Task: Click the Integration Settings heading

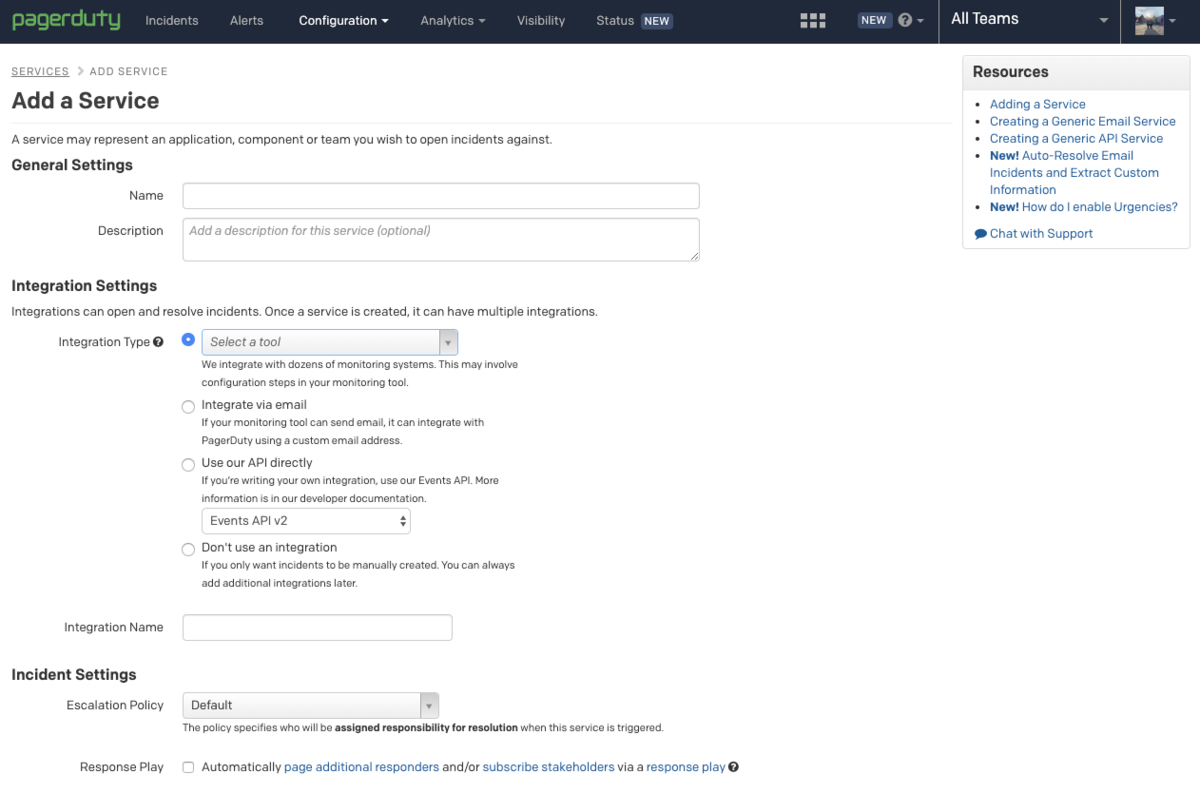Action: [84, 286]
